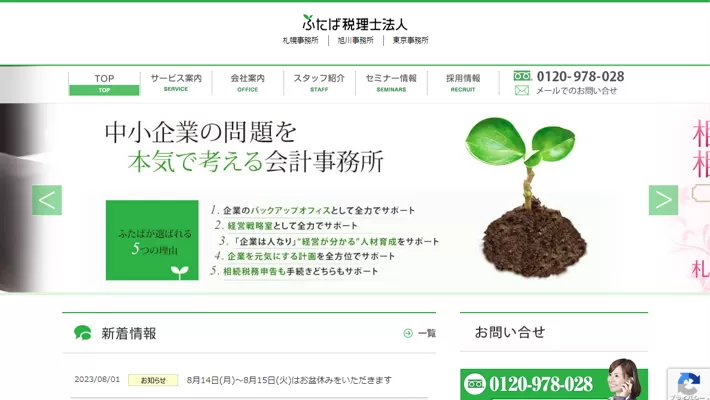The width and height of the screenshot is (710, 400).
Task: Click the free-dial phone icon in header
Action: [x=522, y=76]
